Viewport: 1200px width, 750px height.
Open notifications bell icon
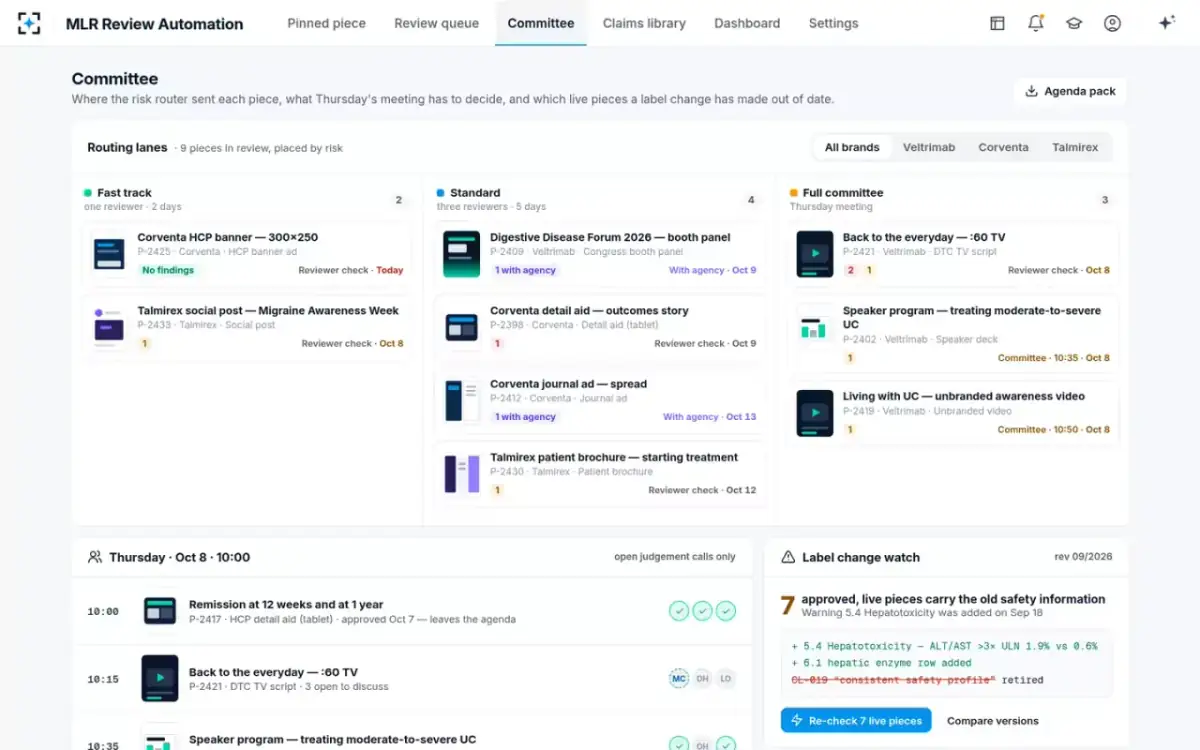[x=1036, y=23]
